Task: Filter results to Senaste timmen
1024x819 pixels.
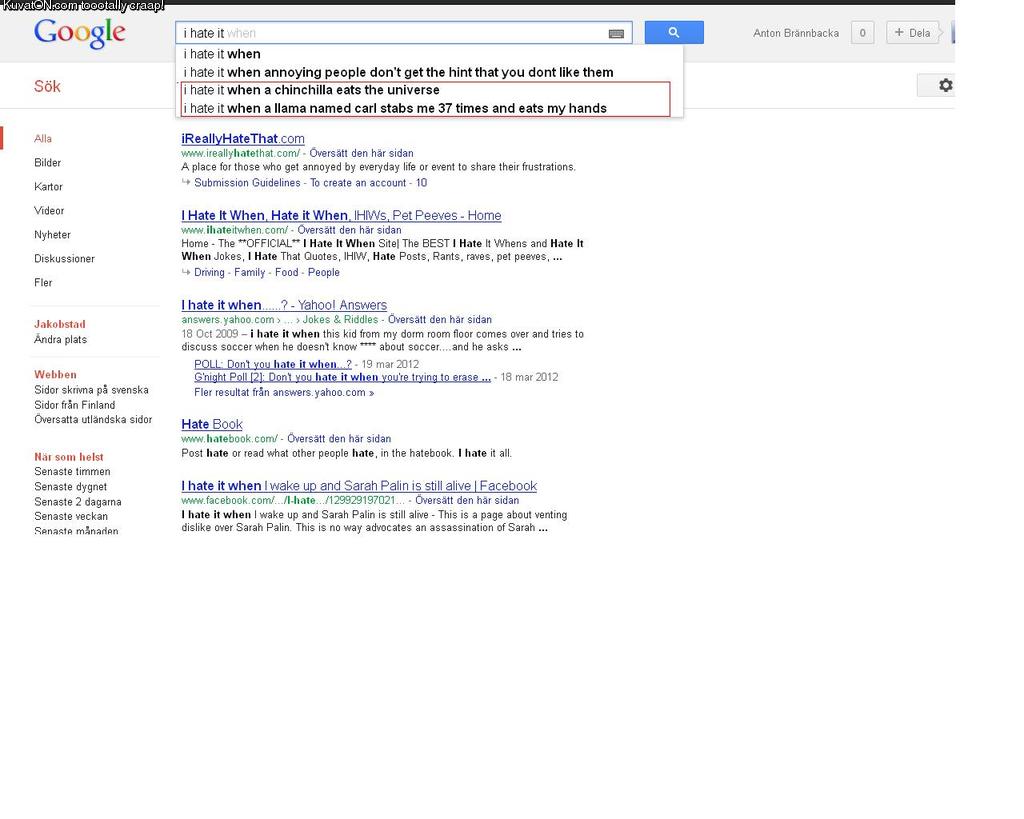Action: tap(72, 472)
